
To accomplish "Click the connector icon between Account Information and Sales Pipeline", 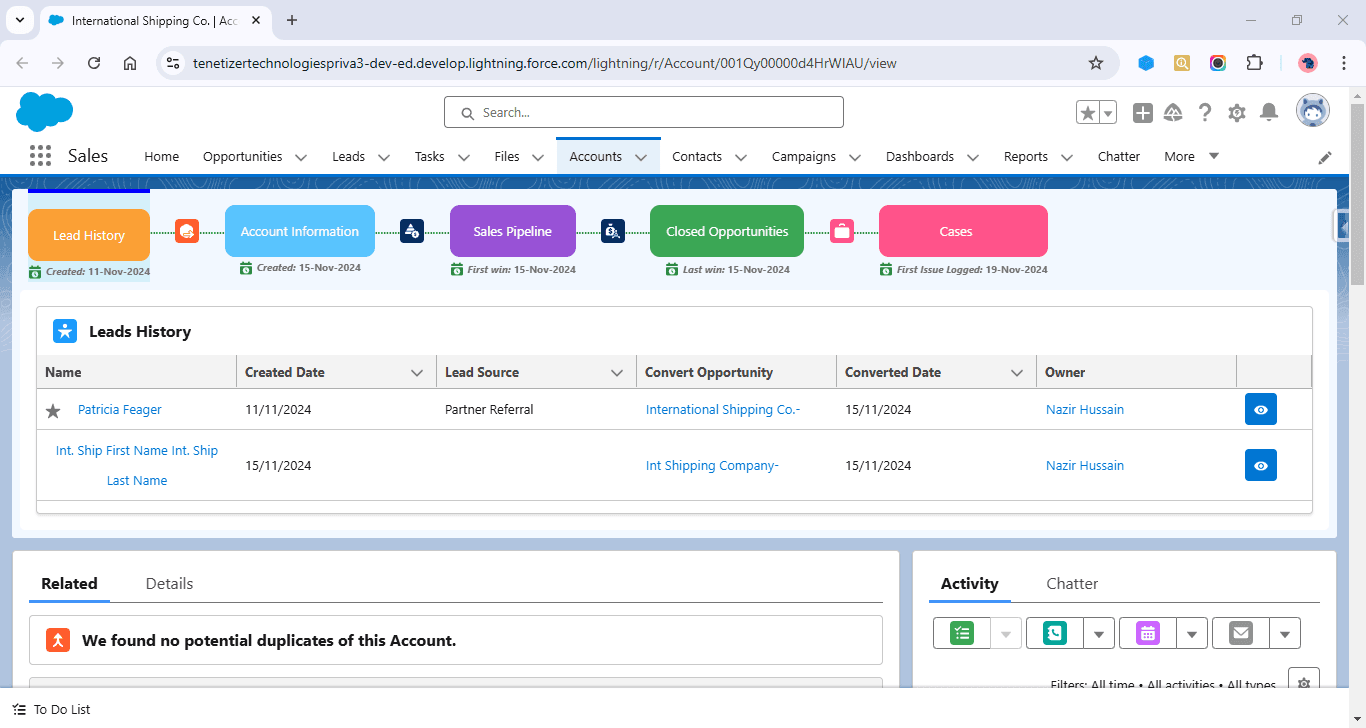I will (x=412, y=231).
